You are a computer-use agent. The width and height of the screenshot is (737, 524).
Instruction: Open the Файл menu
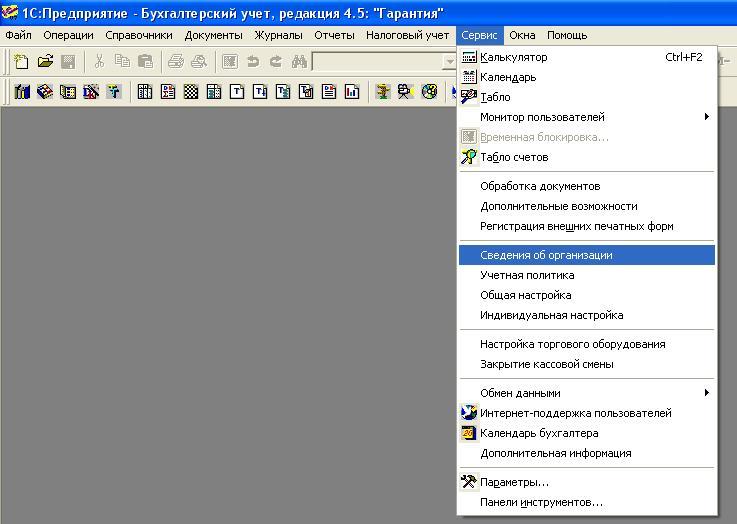pos(18,35)
